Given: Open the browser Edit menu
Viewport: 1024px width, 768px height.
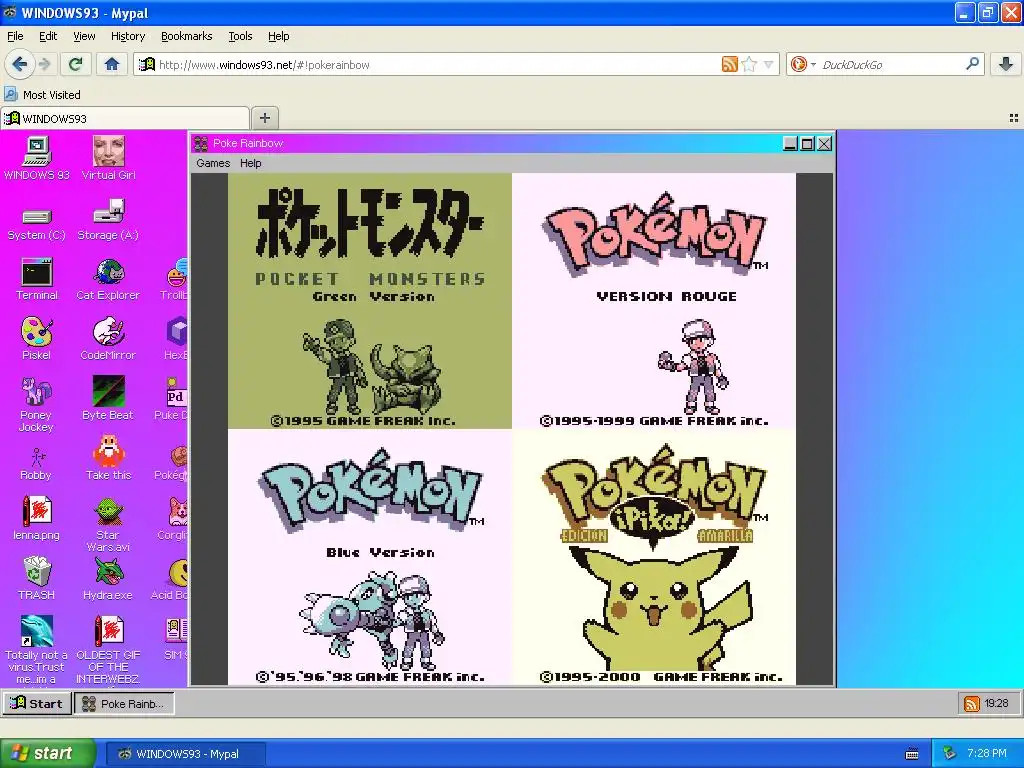Looking at the screenshot, I should (48, 36).
